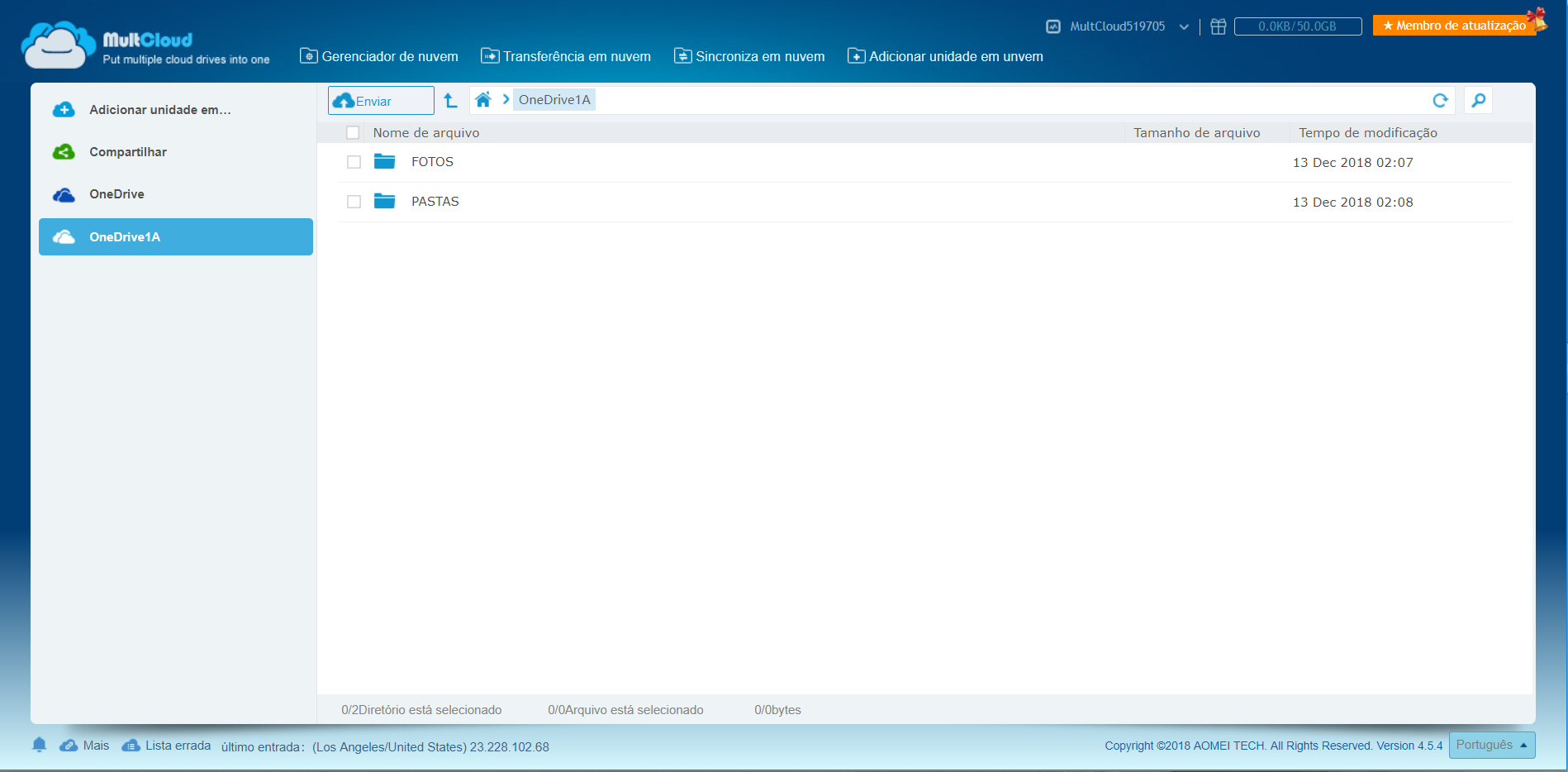Open the search magnifier button
This screenshot has height=772, width=1568.
pos(1478,100)
